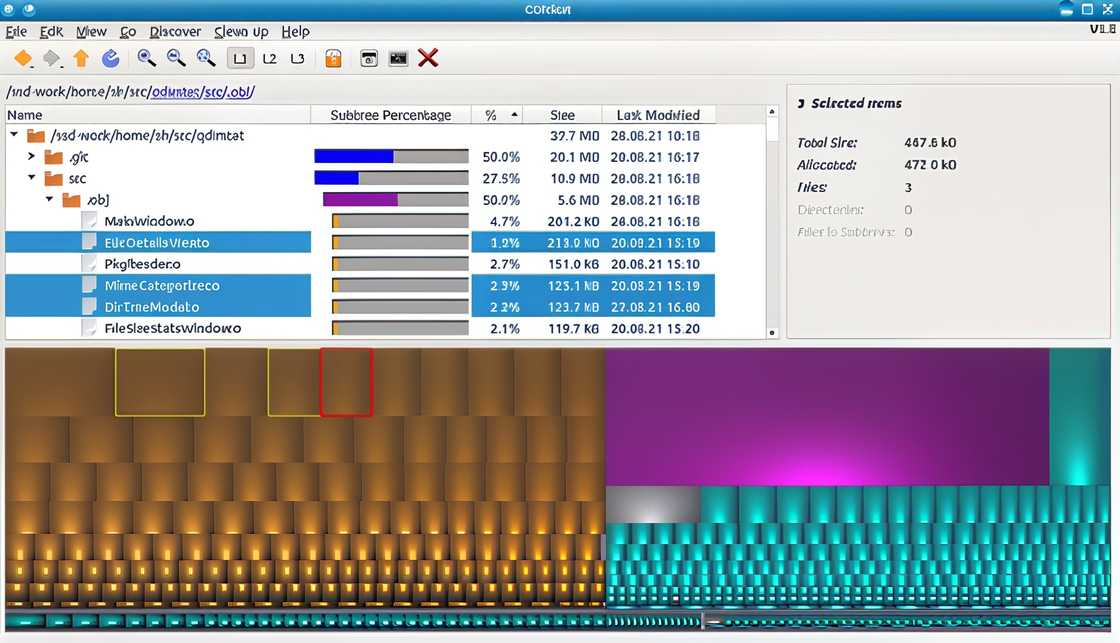Click the blue refresh icon in toolbar
The image size is (1120, 643).
point(111,59)
